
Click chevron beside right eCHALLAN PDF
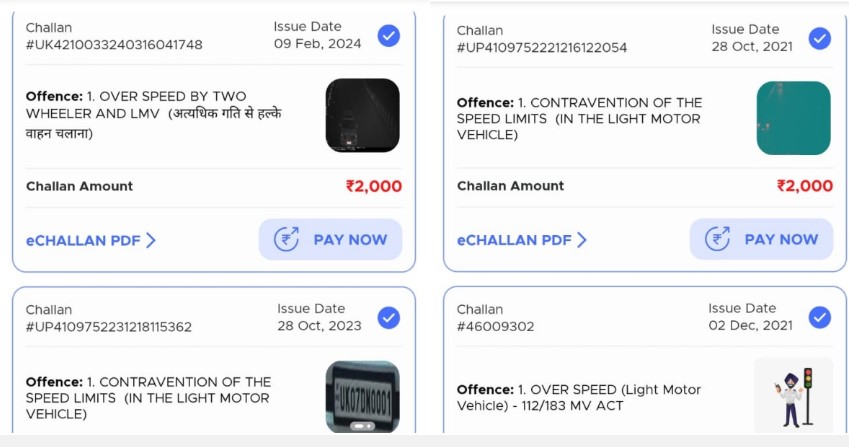(582, 240)
